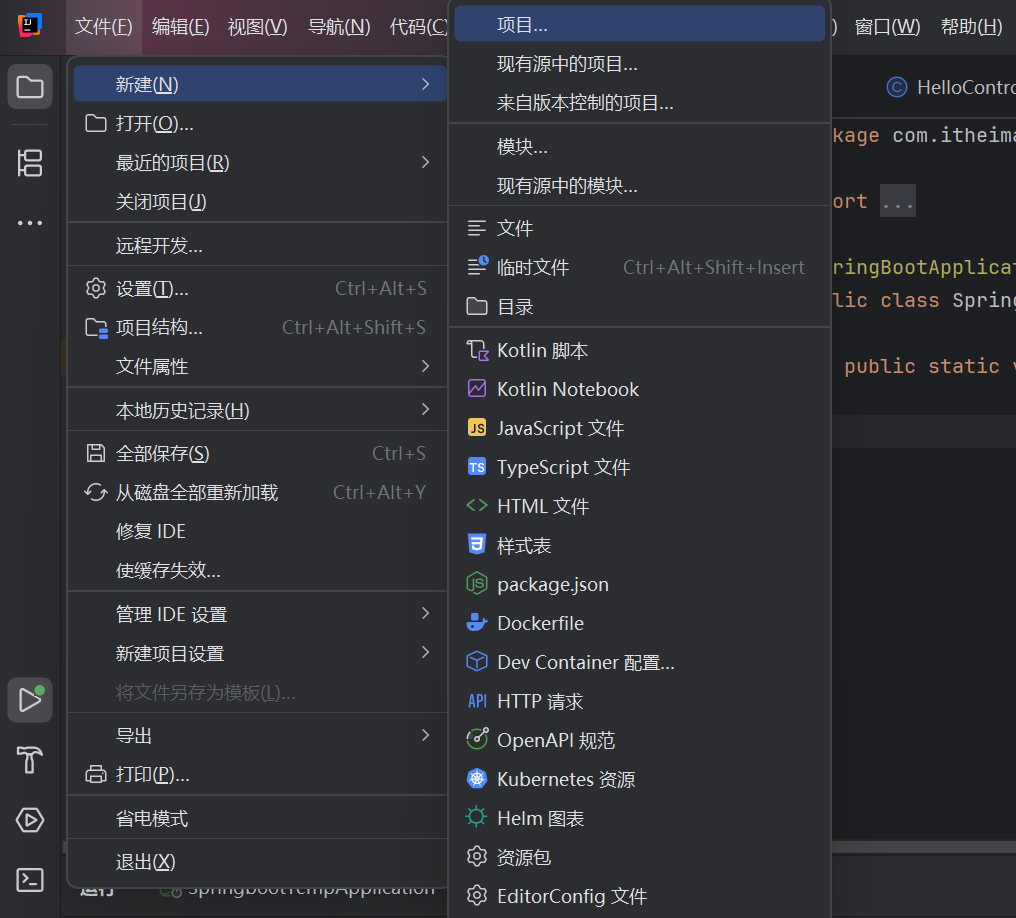Open the Run tool window with green dot

(x=30, y=700)
